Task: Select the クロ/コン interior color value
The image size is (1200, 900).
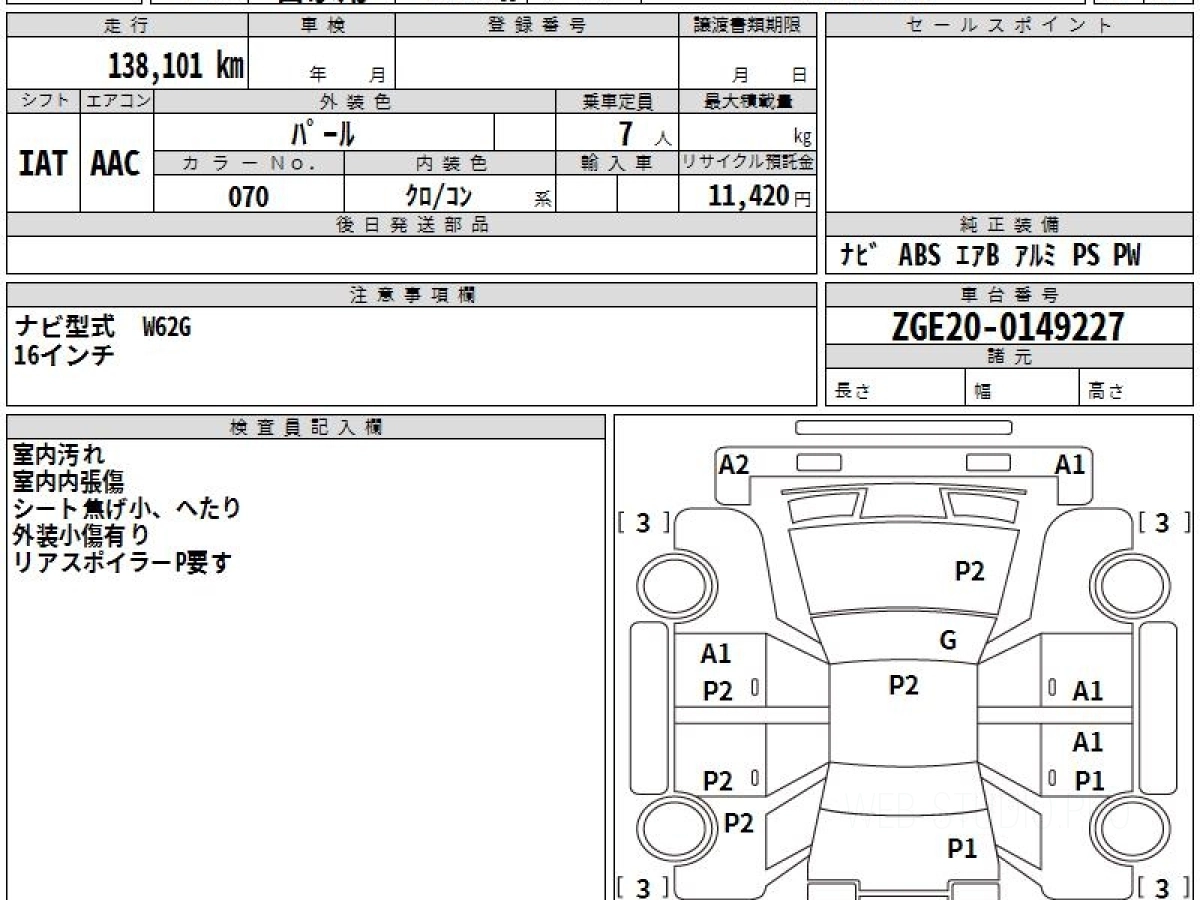Action: [x=439, y=196]
